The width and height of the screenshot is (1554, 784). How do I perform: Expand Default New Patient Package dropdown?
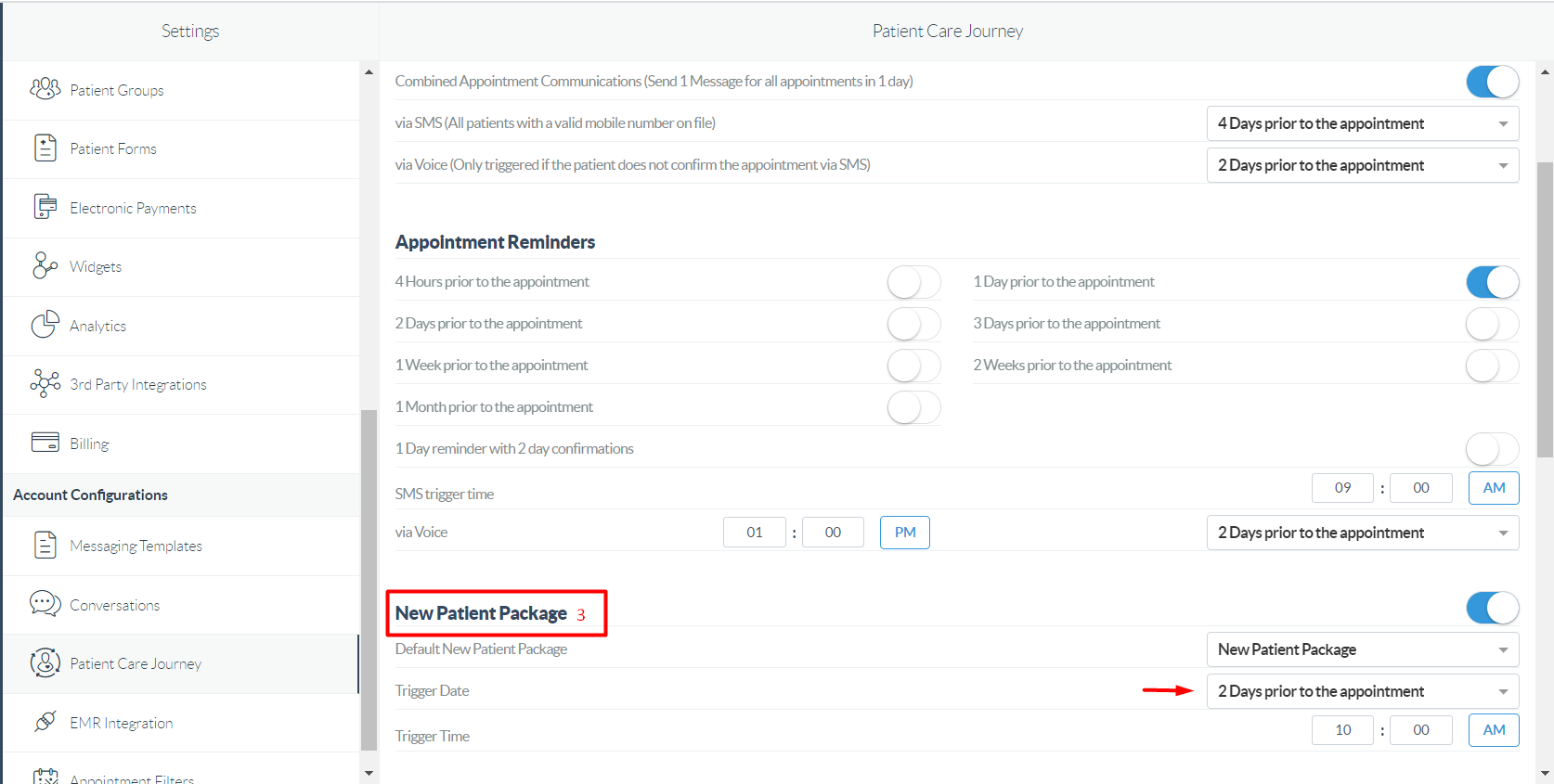pyautogui.click(x=1362, y=649)
